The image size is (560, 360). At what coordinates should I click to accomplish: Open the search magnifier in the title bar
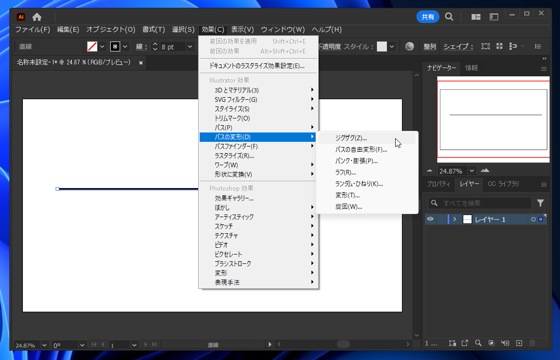(x=449, y=16)
